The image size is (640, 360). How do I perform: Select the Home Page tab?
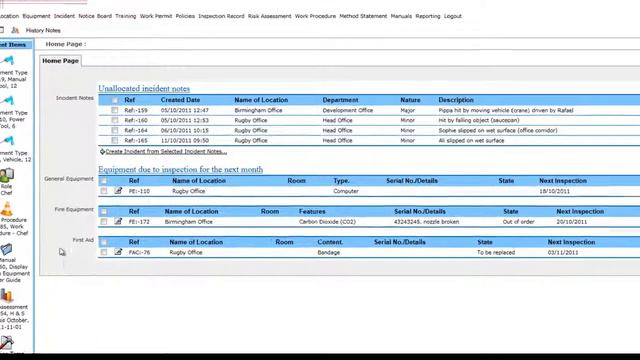(x=60, y=61)
